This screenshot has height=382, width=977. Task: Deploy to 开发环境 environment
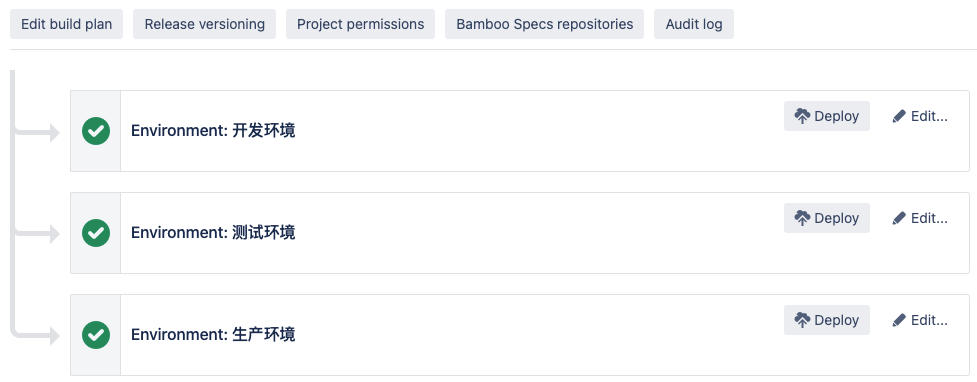(x=827, y=116)
